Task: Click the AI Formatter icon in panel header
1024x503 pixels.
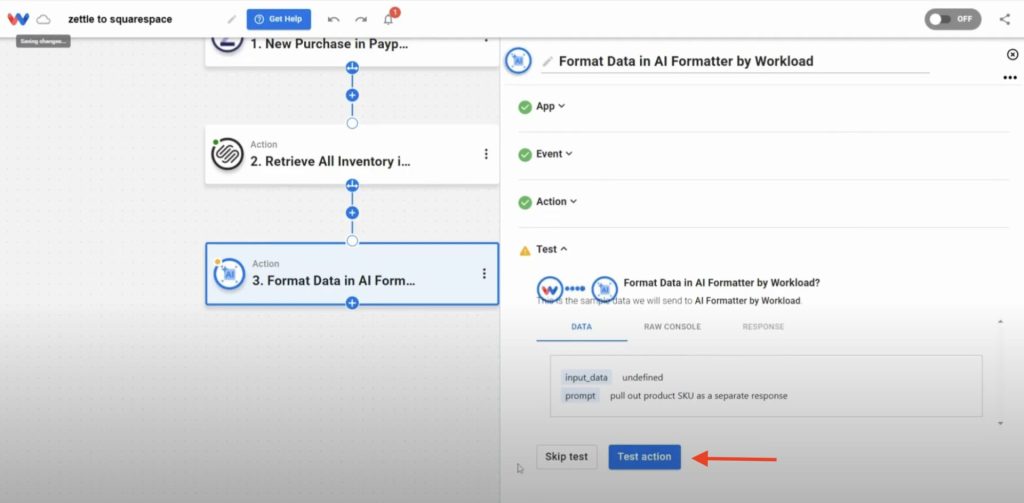Action: 519,61
